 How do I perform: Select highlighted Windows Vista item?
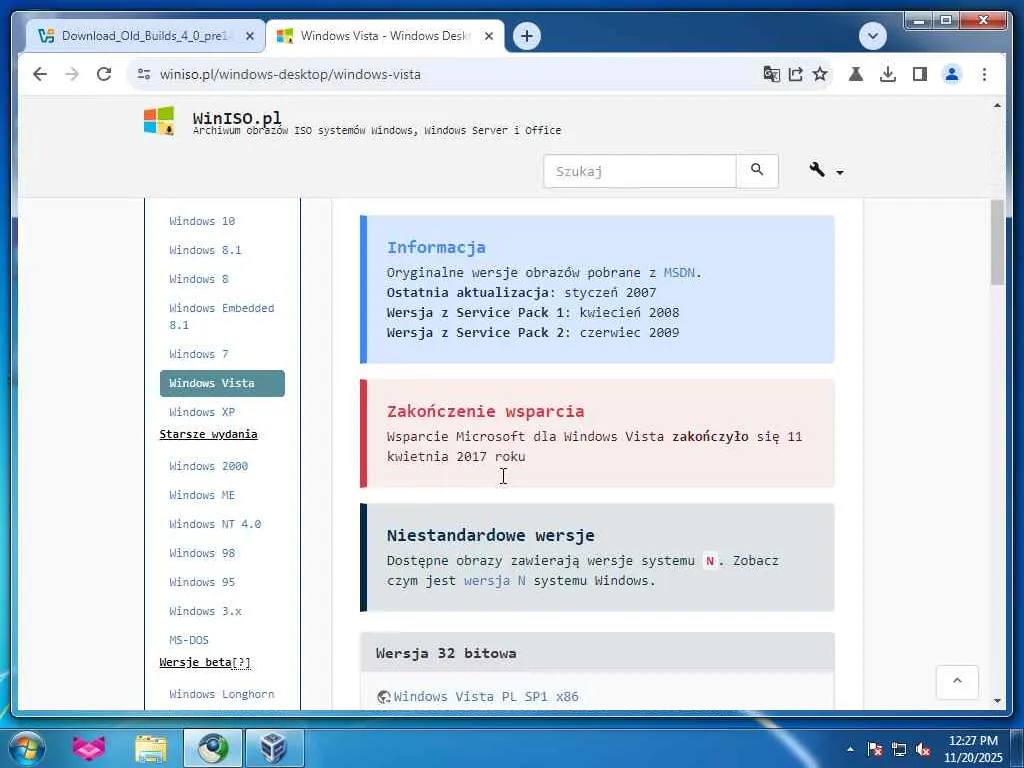222,383
